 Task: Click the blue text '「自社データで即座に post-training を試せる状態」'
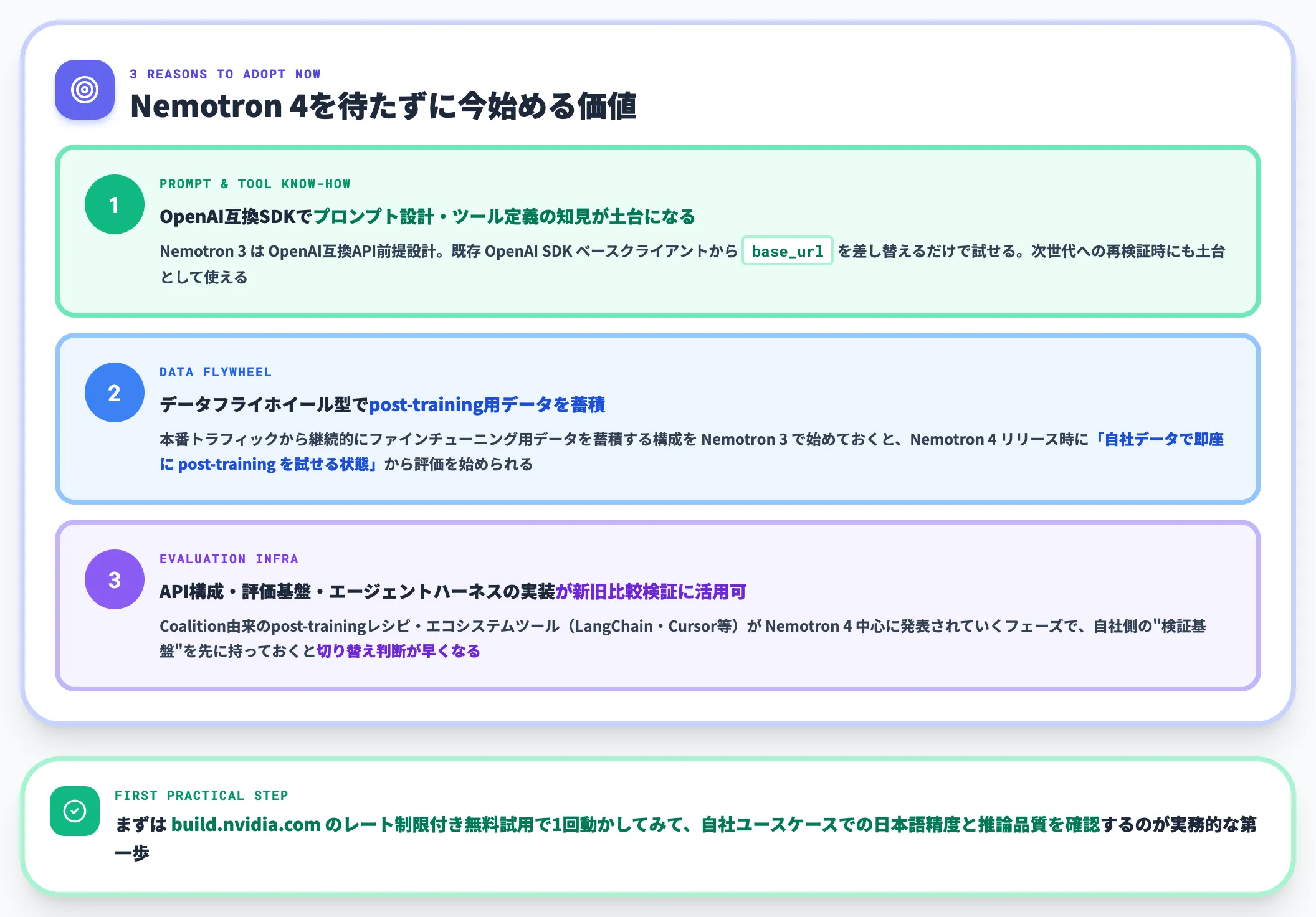point(692,452)
